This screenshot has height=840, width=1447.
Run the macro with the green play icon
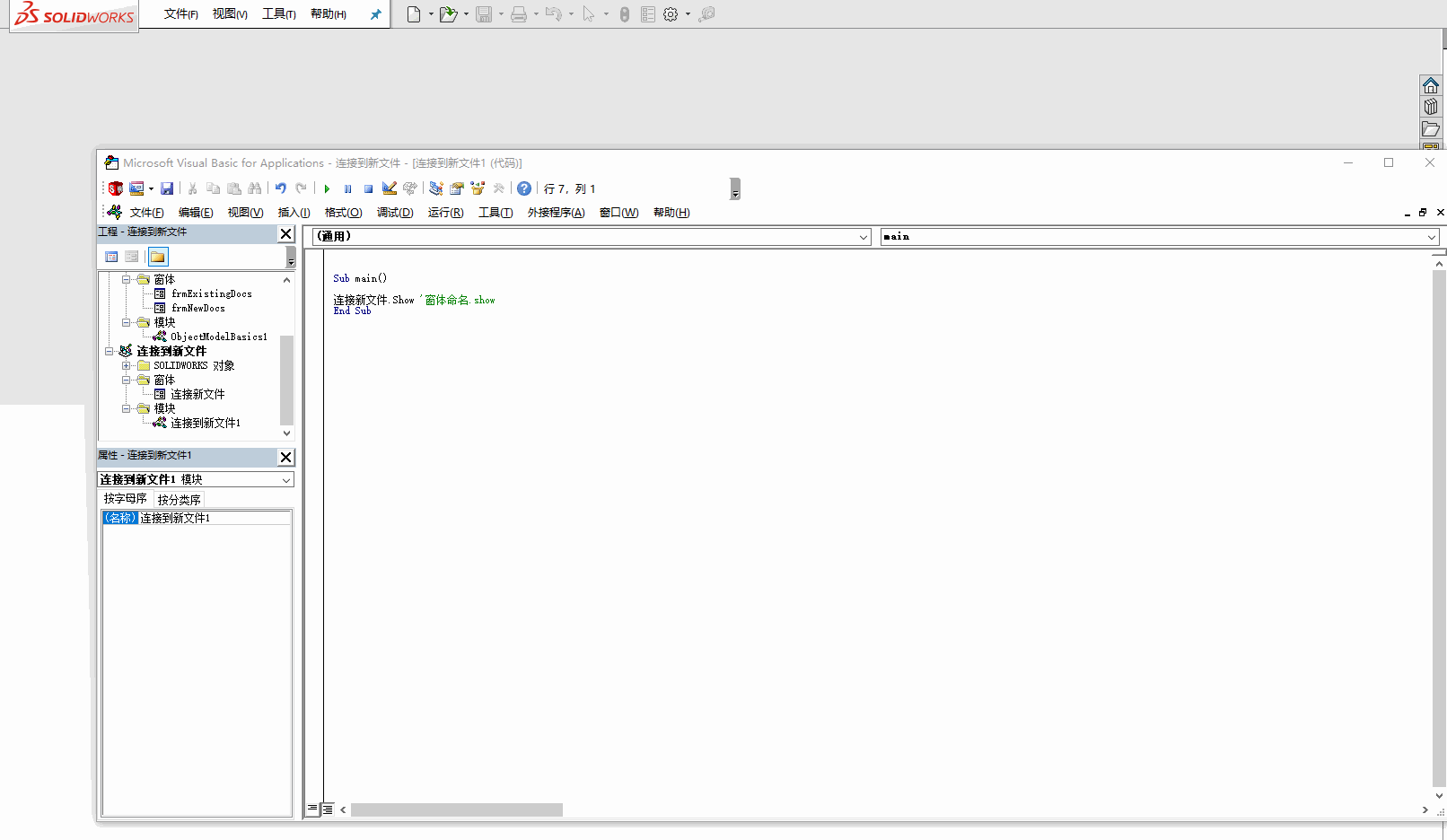pos(327,188)
